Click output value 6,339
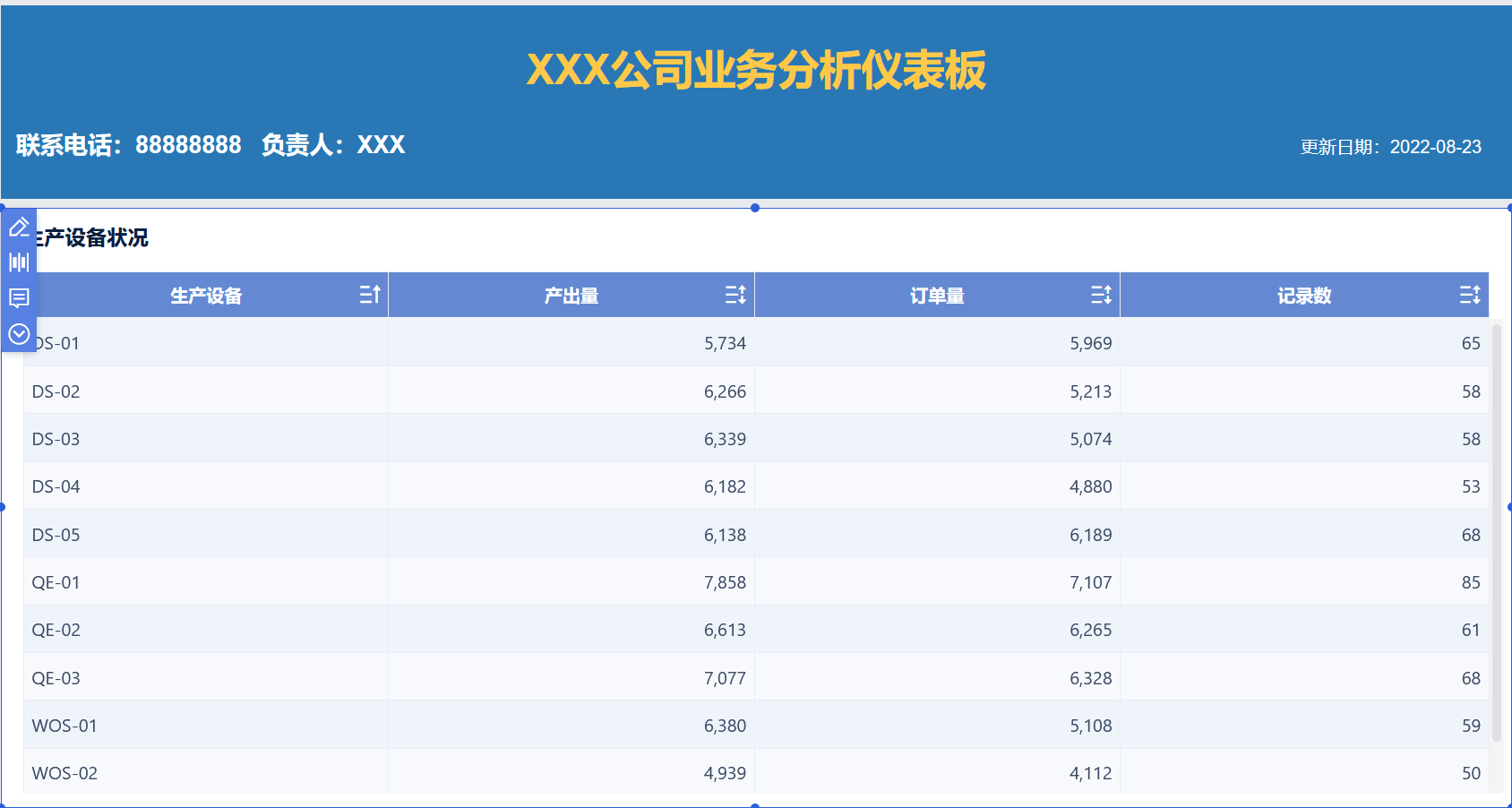Viewport: 1512px width, 808px height. click(x=725, y=439)
